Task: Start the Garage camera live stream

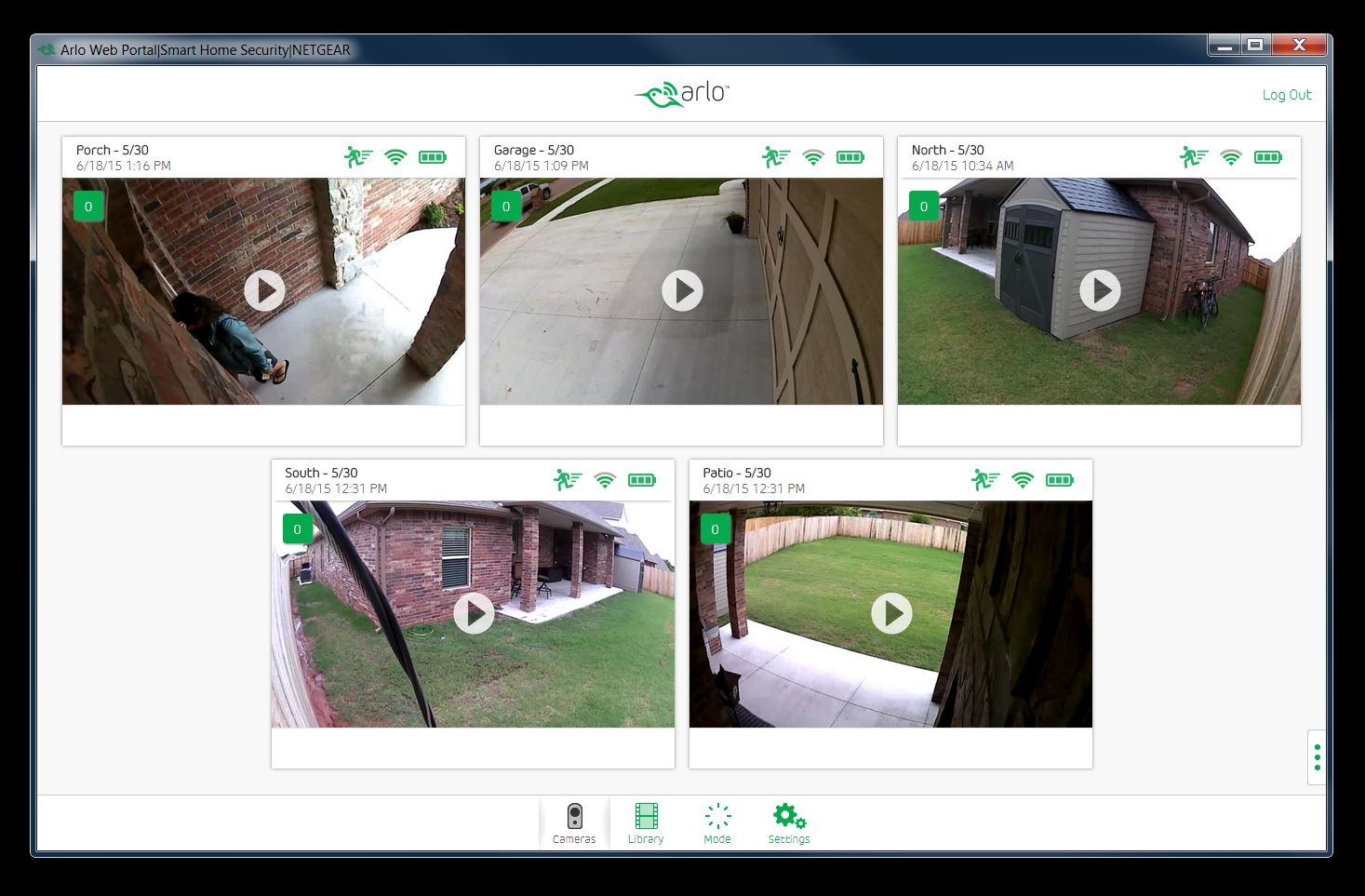Action: 682,291
